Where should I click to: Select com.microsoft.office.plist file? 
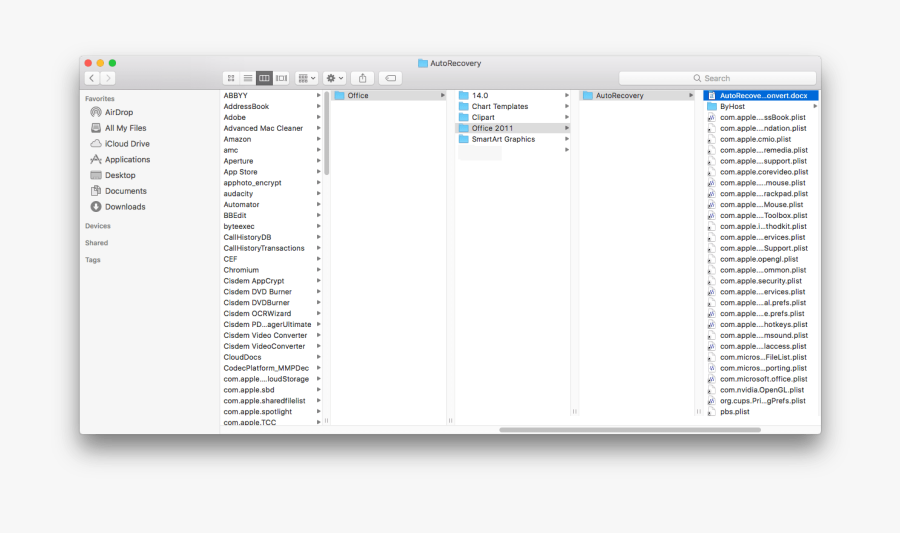[x=761, y=379]
